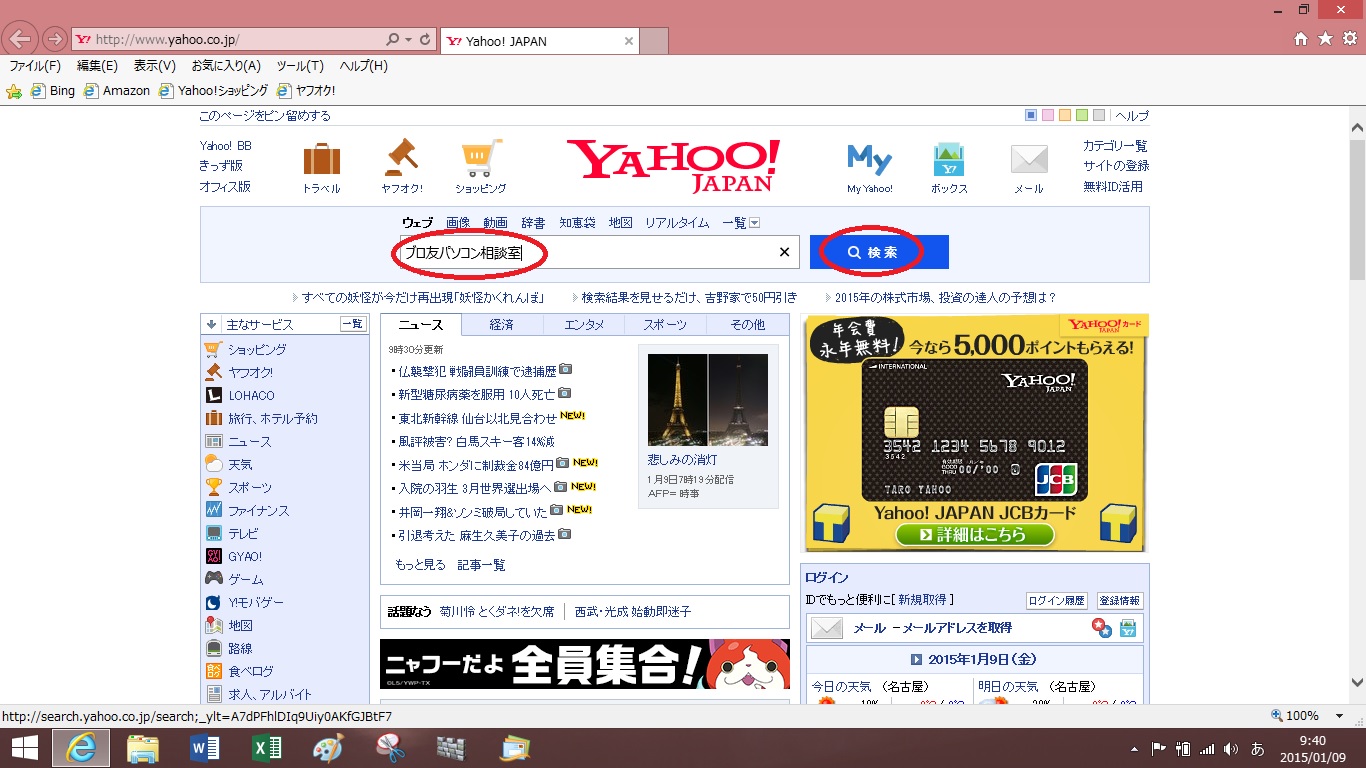Collapse 主なサービス with arrow icon
The width and height of the screenshot is (1366, 768).
click(212, 324)
